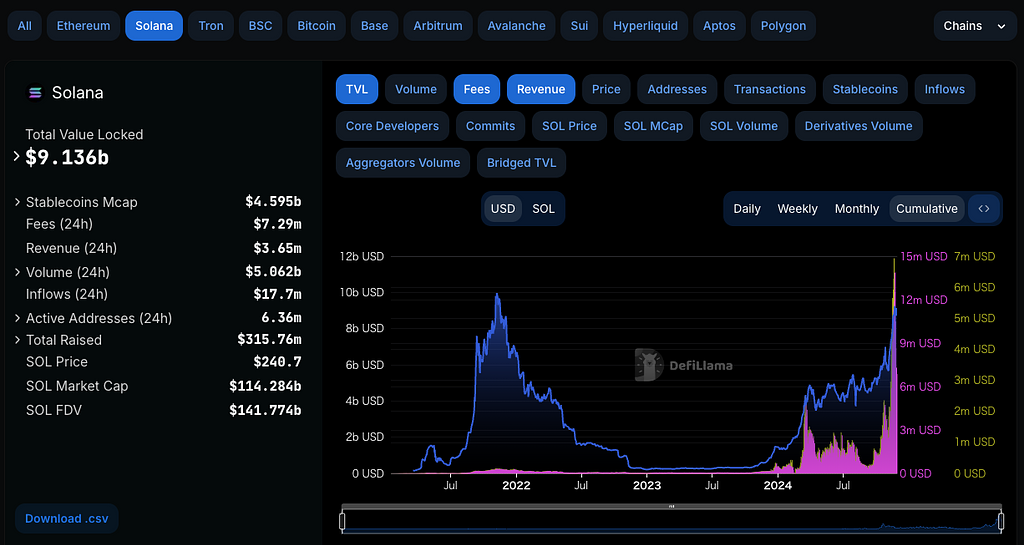Expand the Total Value Locked breakdown
Image resolution: width=1024 pixels, height=545 pixels.
pos(17,157)
